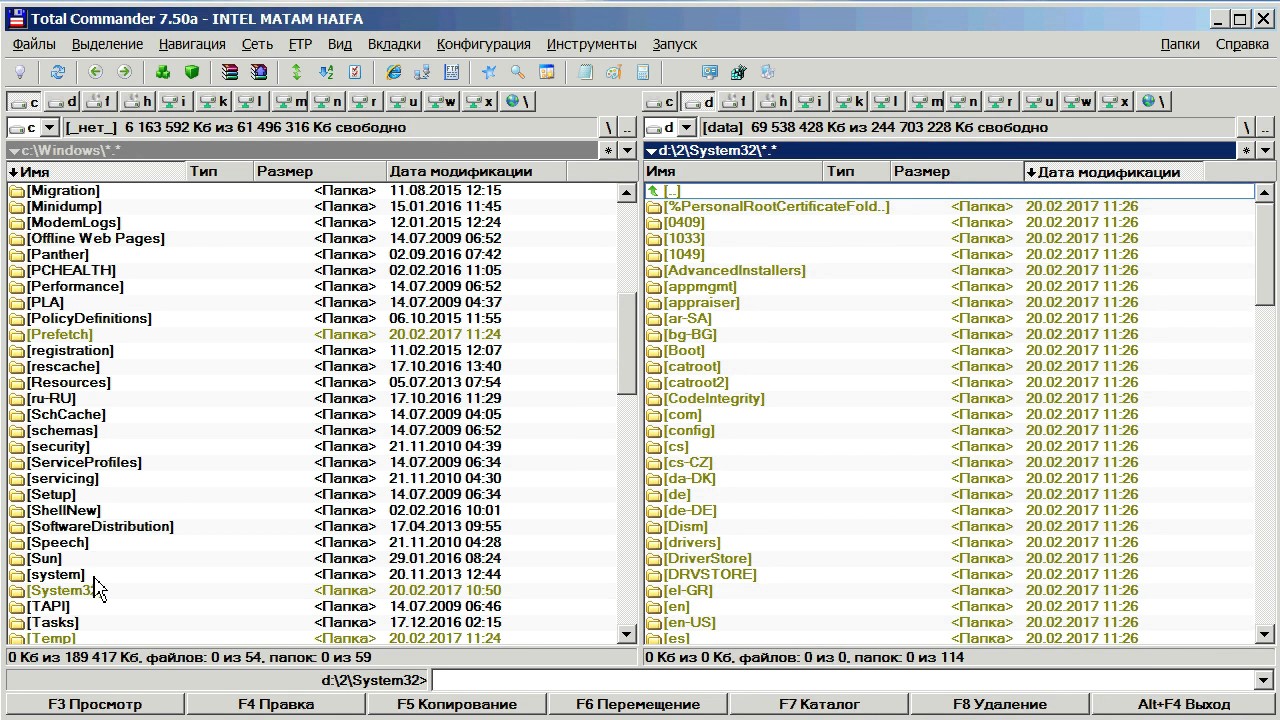Launch Paint from the palette icon

coord(614,72)
